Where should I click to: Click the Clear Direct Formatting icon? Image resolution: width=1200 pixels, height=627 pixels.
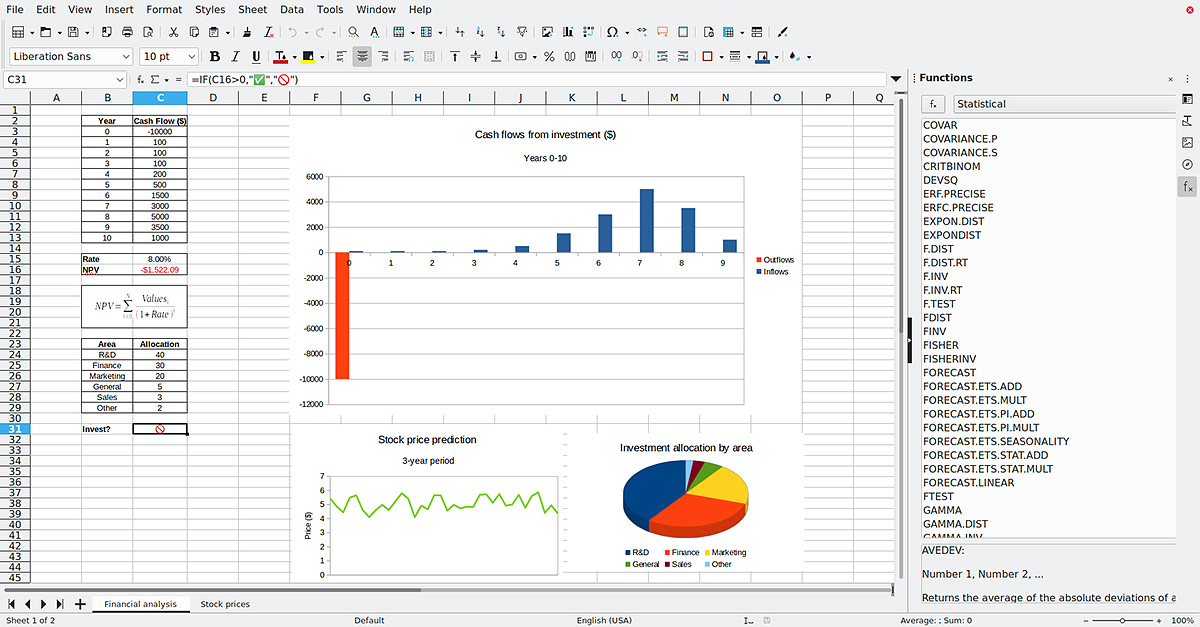tap(268, 32)
